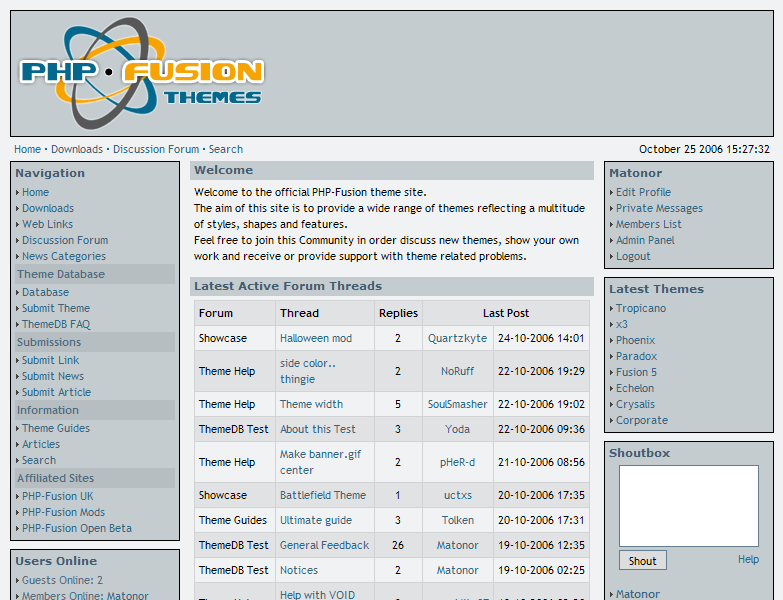Open Members List link
Viewport: 783px width, 600px height.
[x=649, y=224]
